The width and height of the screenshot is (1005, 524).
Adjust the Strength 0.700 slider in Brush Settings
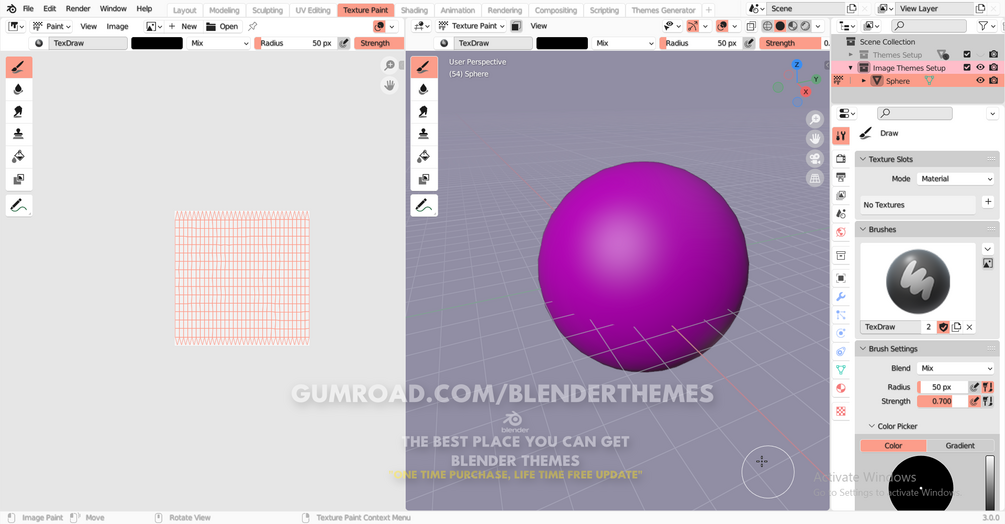point(942,401)
